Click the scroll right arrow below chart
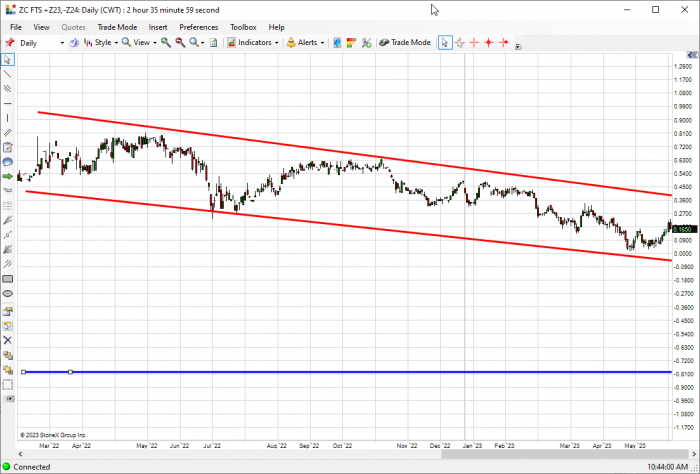 point(694,454)
